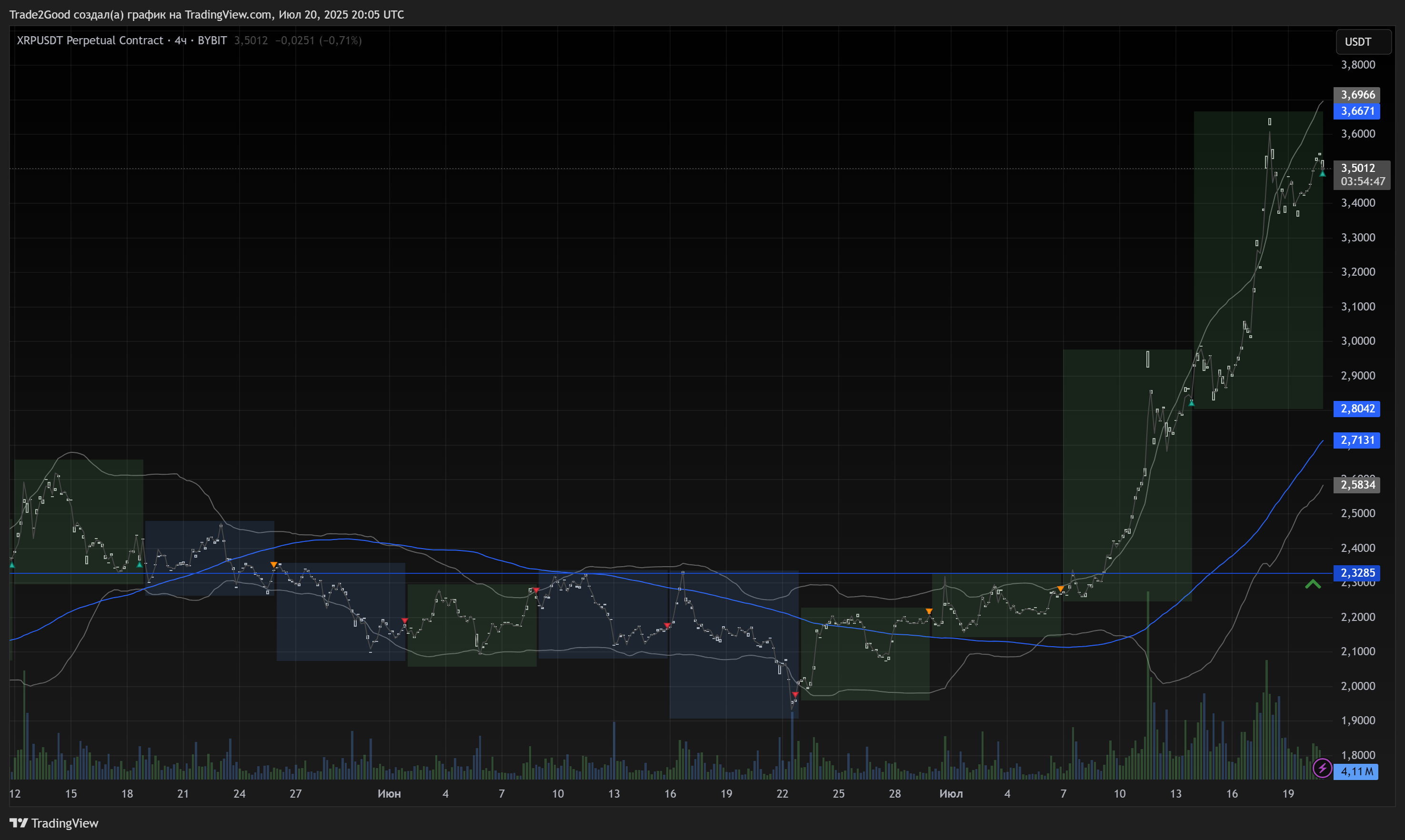Select the blue 3,6671 price label
The image size is (1405, 840).
1357,111
